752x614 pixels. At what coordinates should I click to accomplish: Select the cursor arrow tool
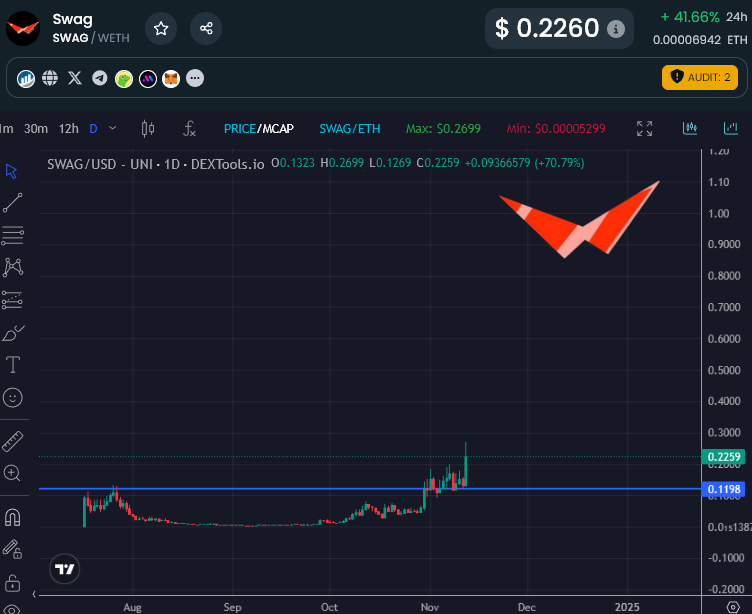coord(12,171)
